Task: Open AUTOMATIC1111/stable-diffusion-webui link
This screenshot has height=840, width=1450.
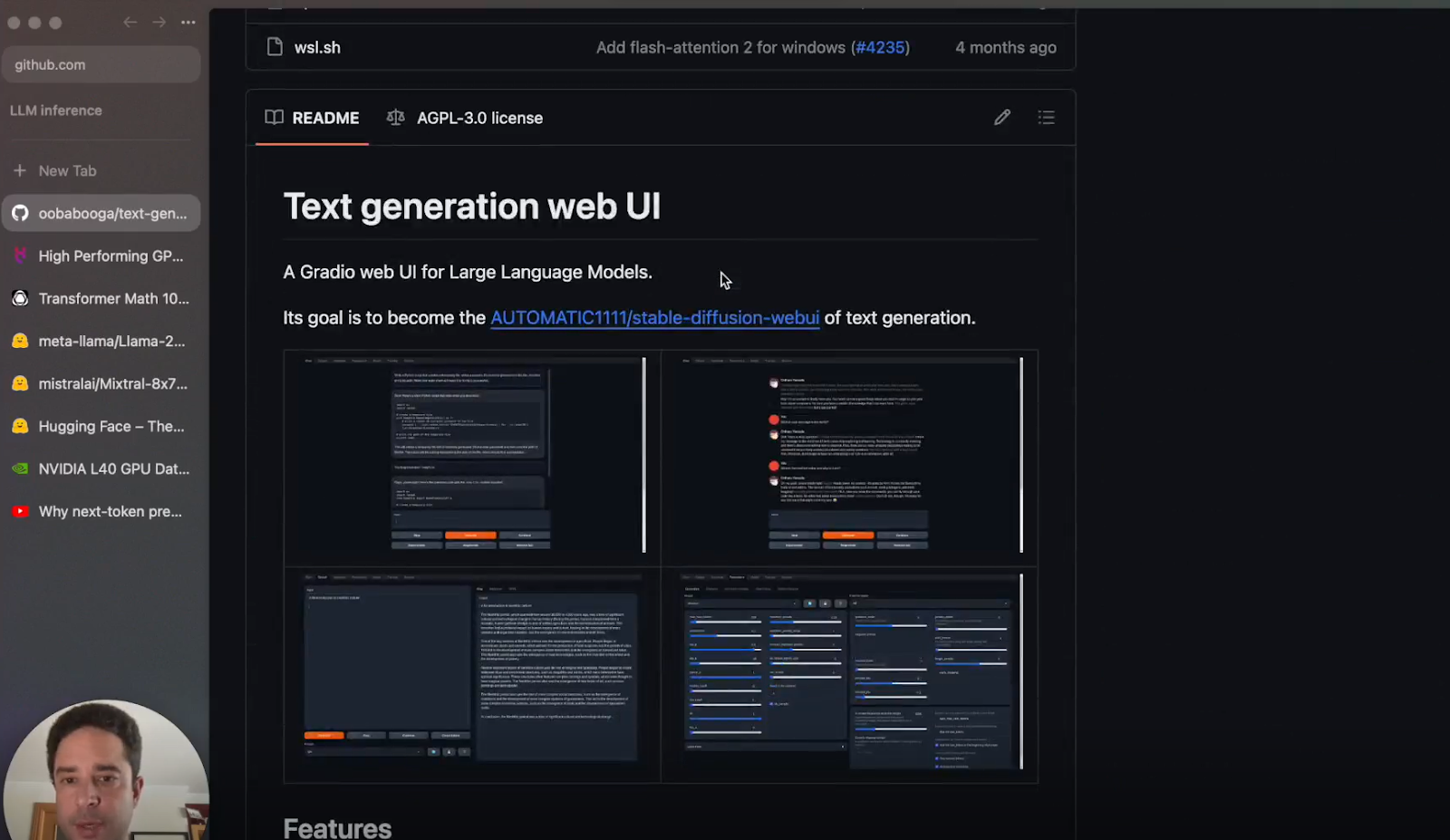Action: pyautogui.click(x=655, y=318)
